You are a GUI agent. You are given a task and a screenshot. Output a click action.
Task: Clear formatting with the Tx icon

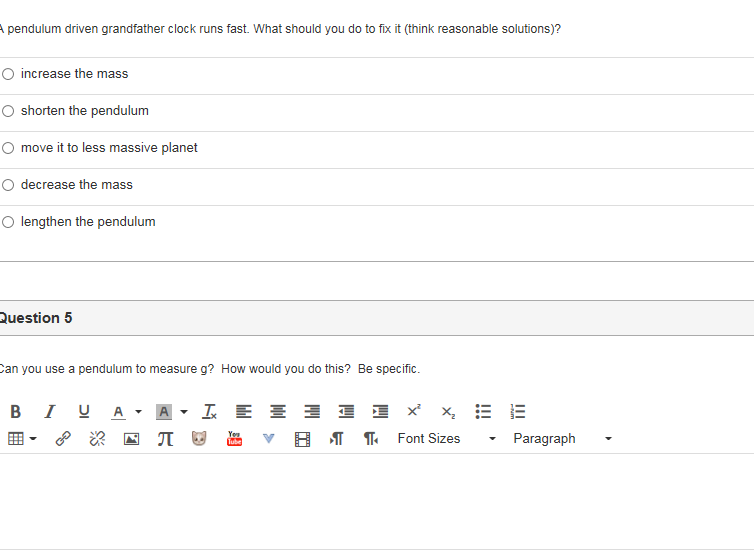pos(209,412)
